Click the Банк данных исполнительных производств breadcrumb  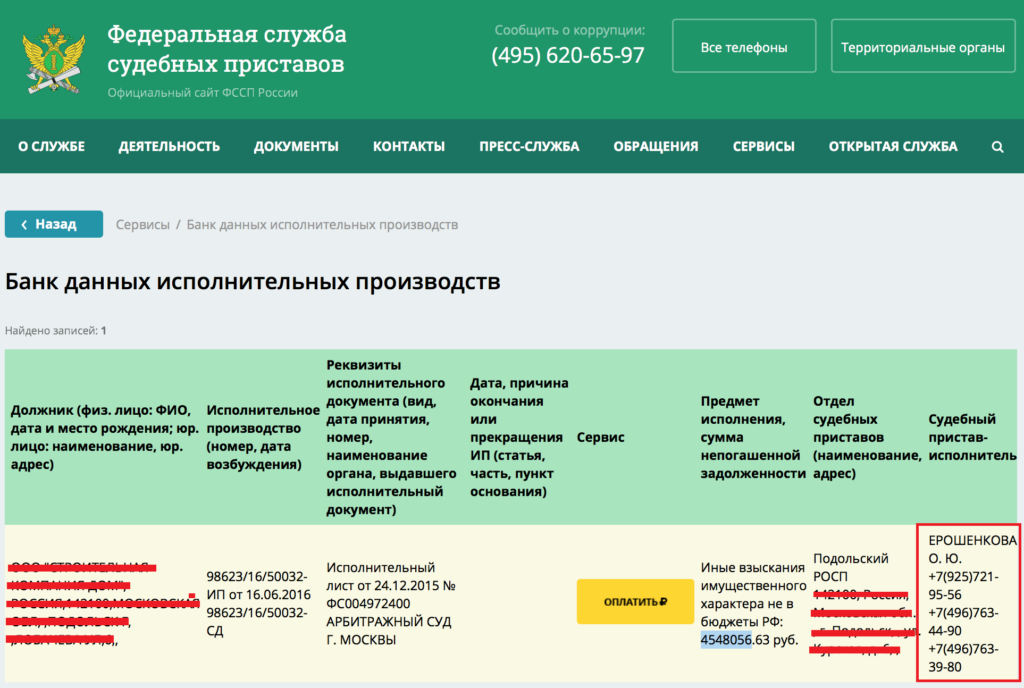coord(322,225)
